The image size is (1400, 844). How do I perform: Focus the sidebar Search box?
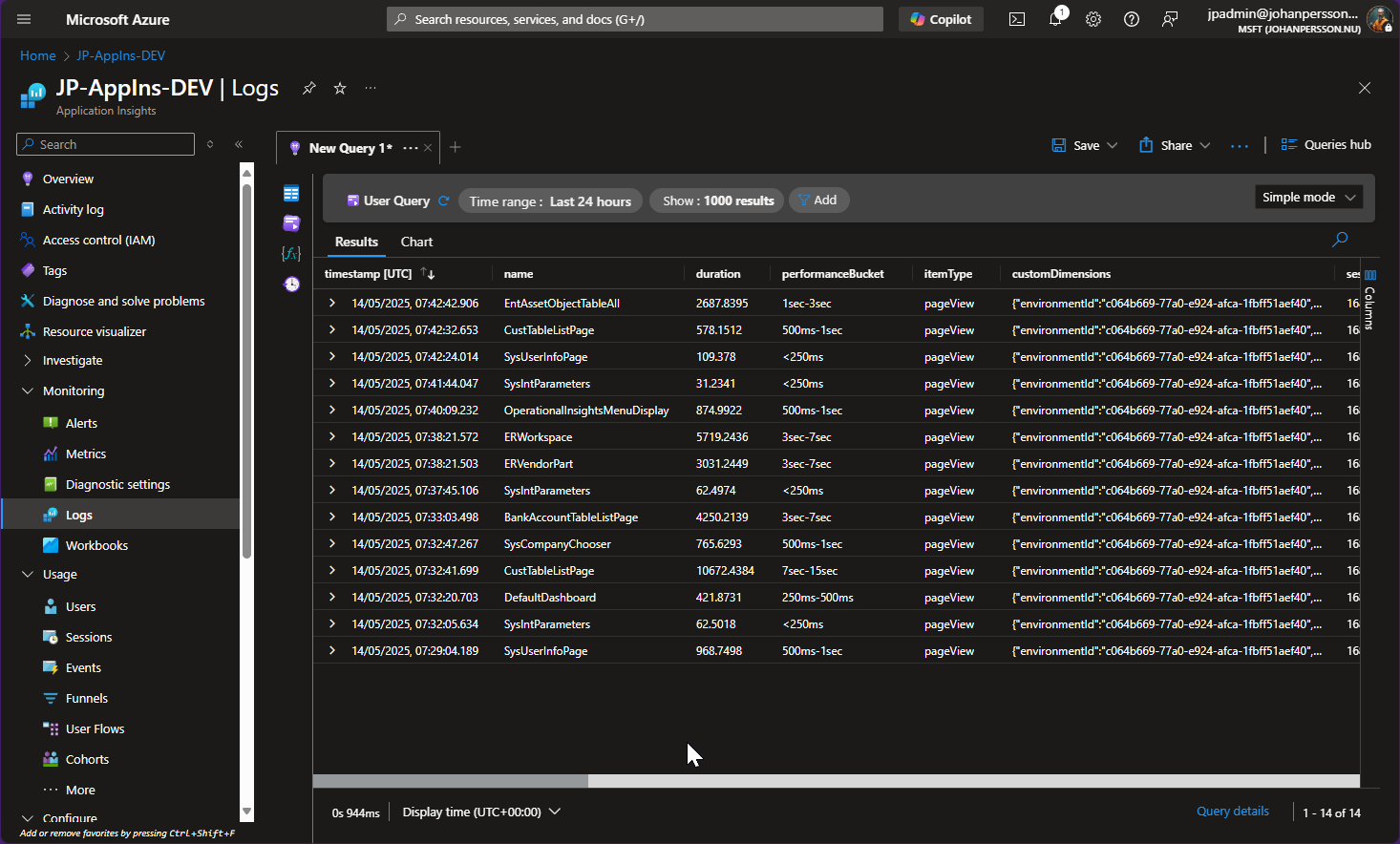tap(105, 144)
